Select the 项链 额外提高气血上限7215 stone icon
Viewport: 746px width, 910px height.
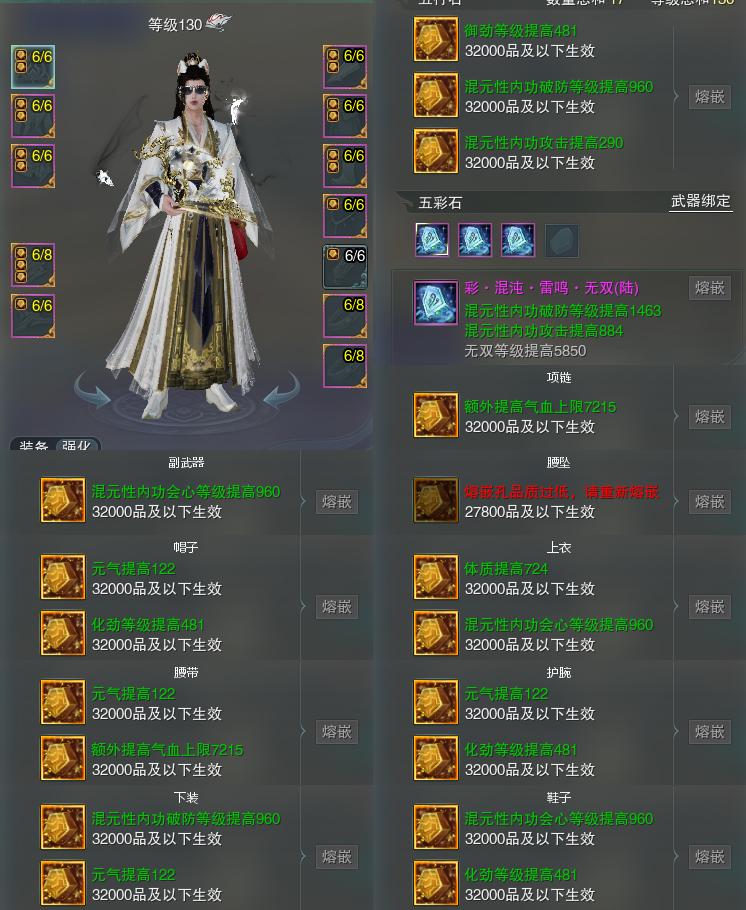(435, 416)
